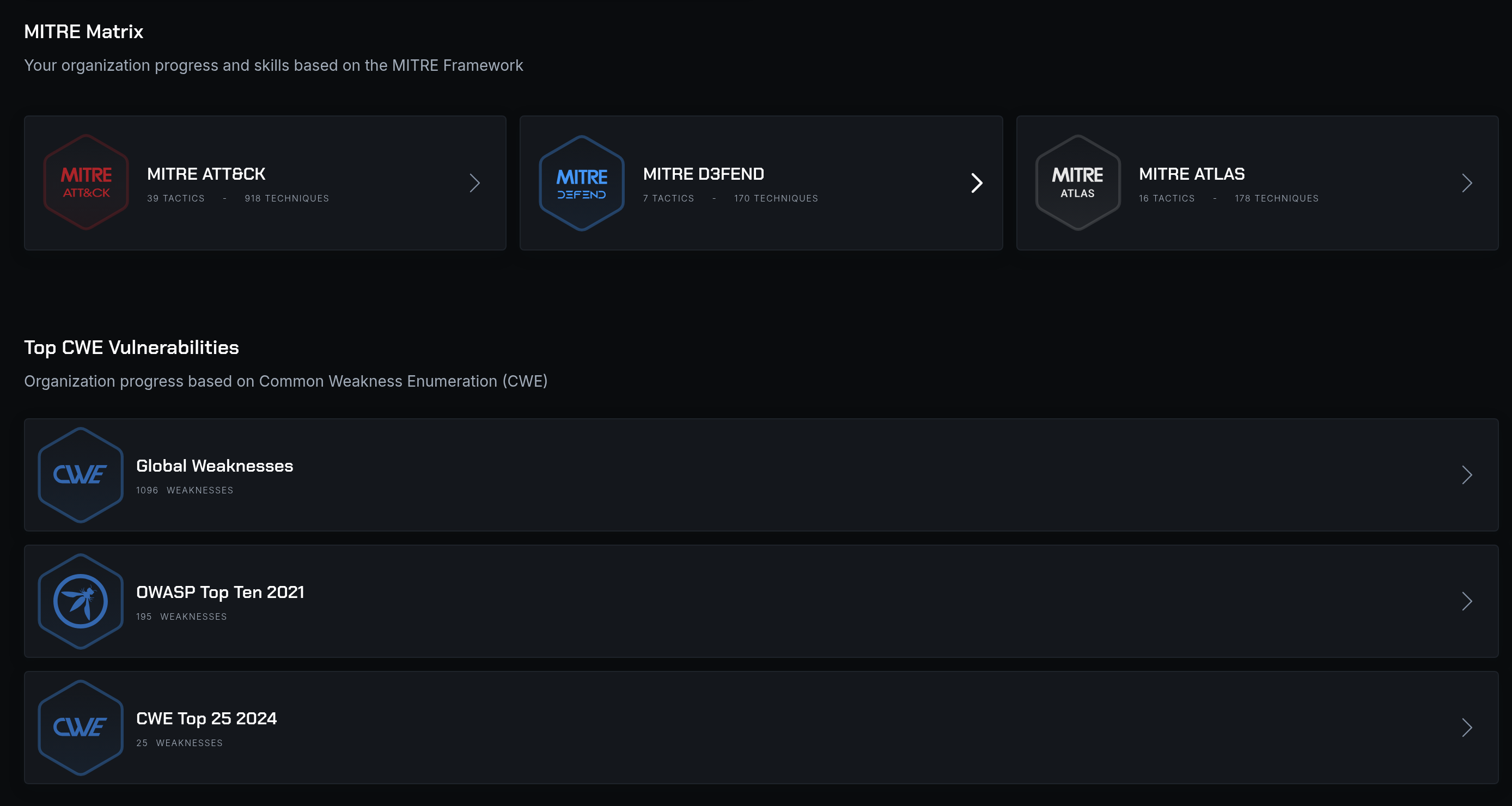Click the '178 TECHNIQUES' label
This screenshot has height=806, width=1512.
coord(1276,198)
